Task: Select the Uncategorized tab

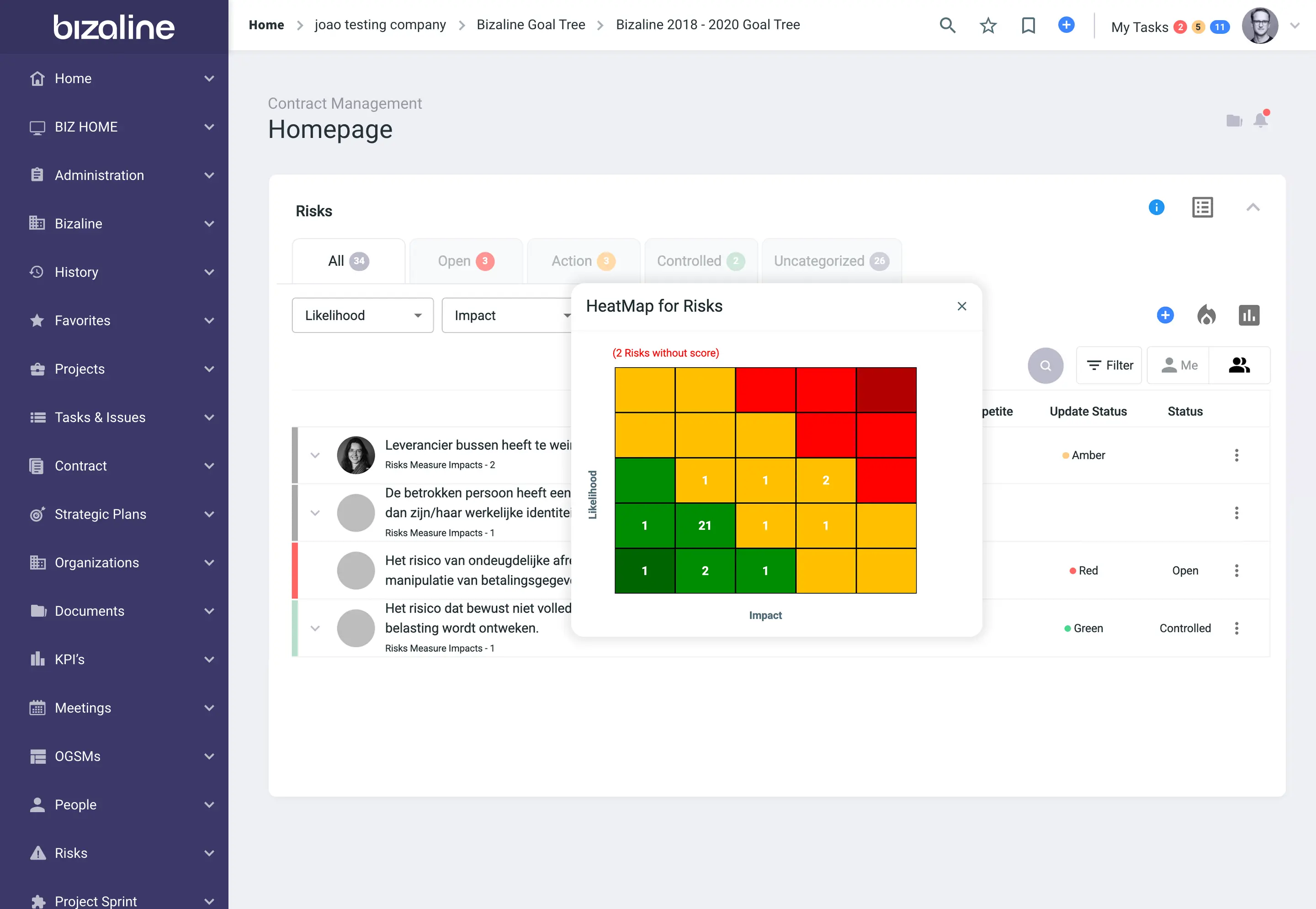Action: point(831,261)
